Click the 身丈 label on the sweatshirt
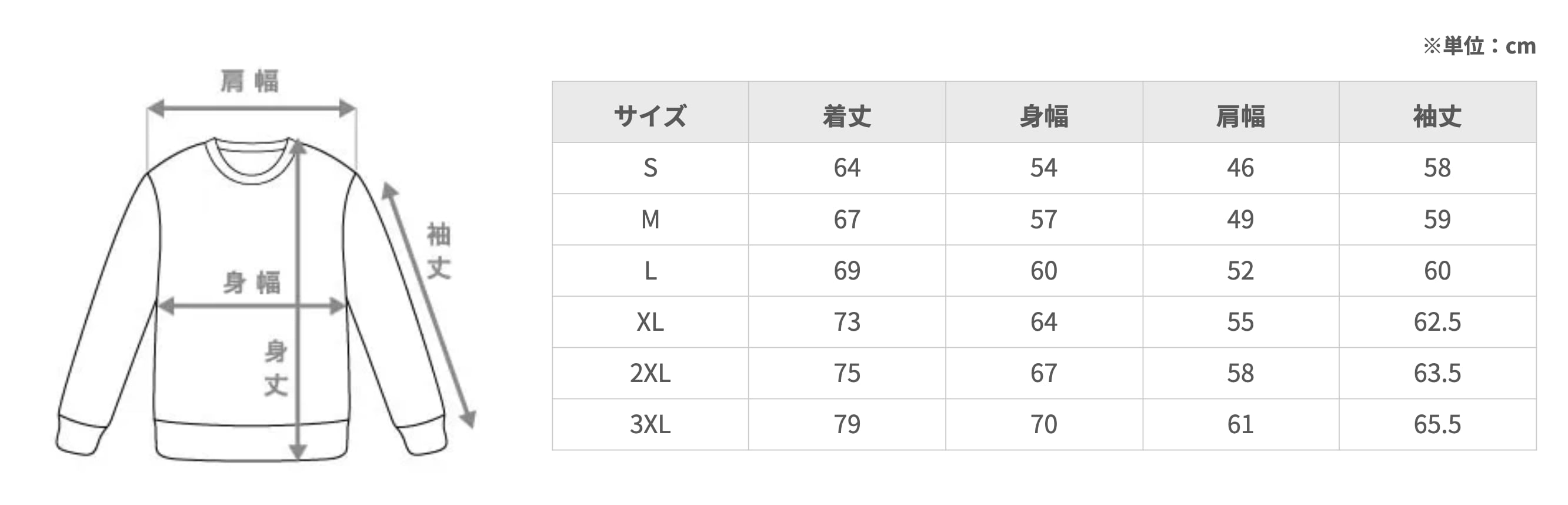 pyautogui.click(x=276, y=368)
